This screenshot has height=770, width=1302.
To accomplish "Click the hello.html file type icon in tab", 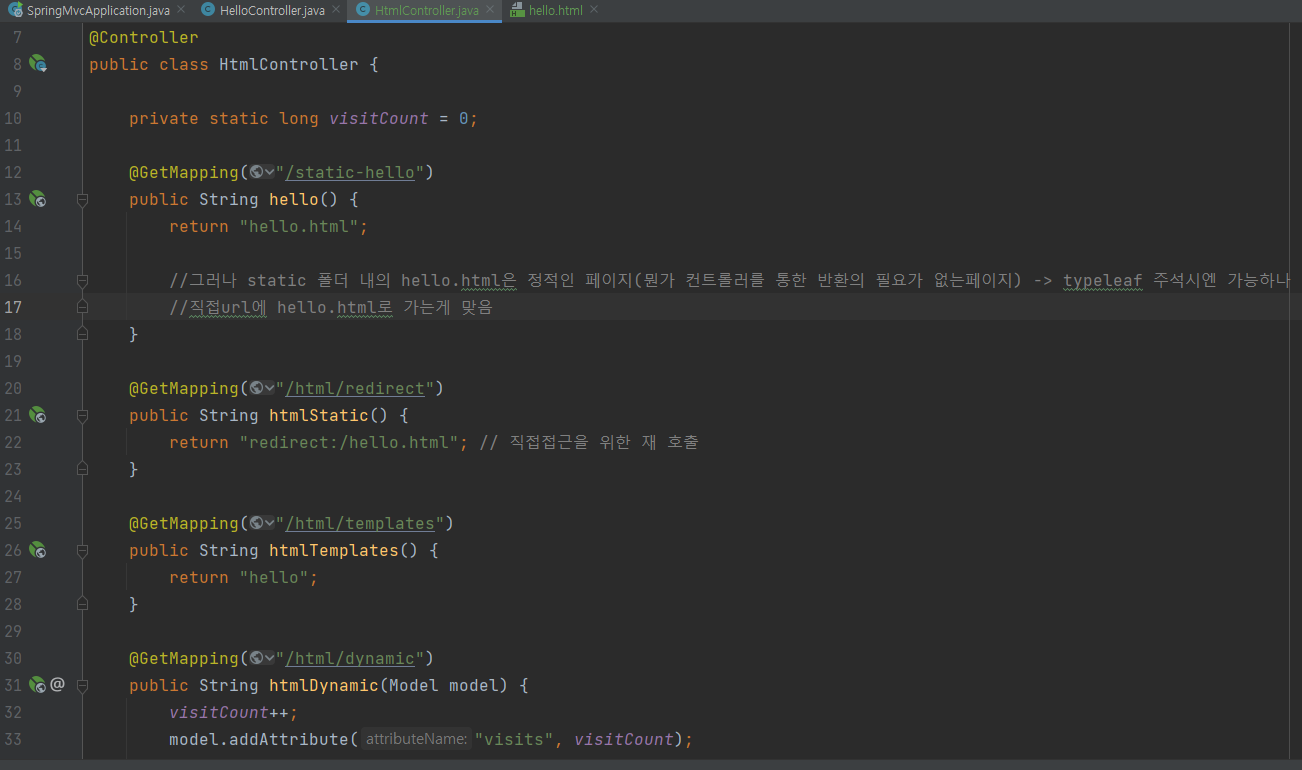I will click(x=517, y=10).
